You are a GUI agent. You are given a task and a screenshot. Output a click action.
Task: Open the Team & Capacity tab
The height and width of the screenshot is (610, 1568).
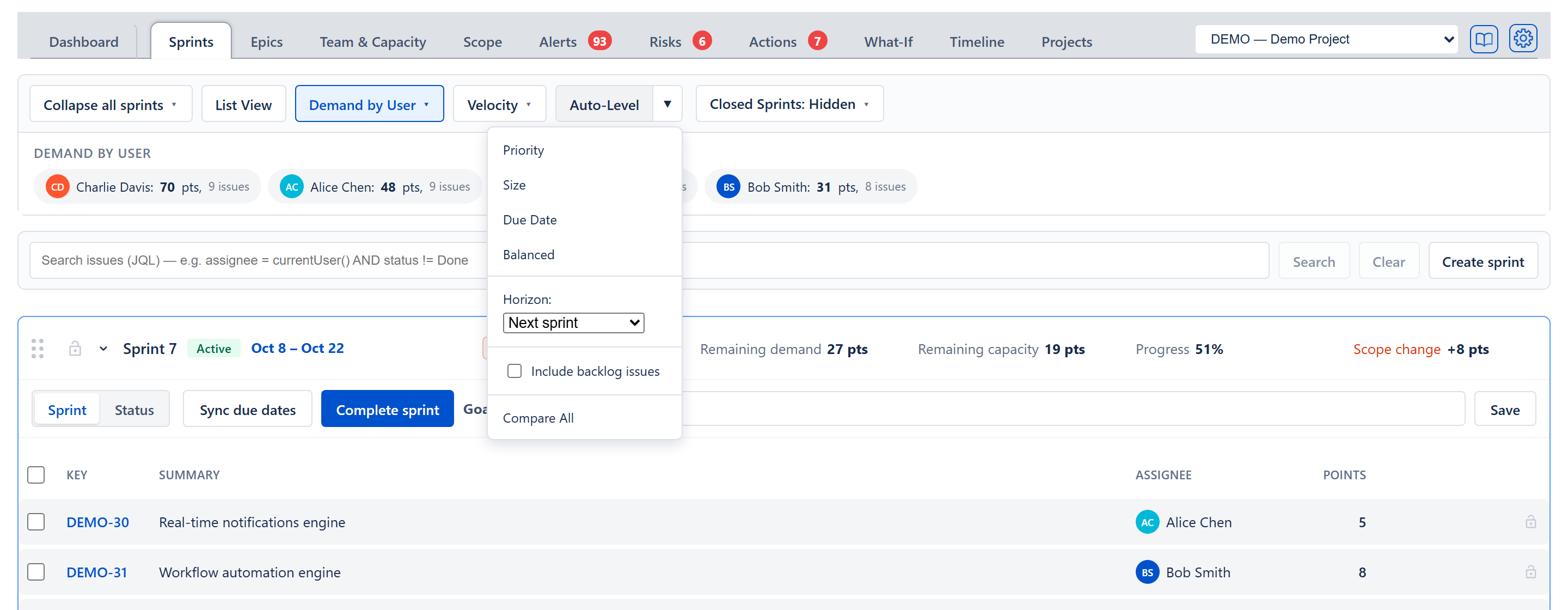[372, 41]
